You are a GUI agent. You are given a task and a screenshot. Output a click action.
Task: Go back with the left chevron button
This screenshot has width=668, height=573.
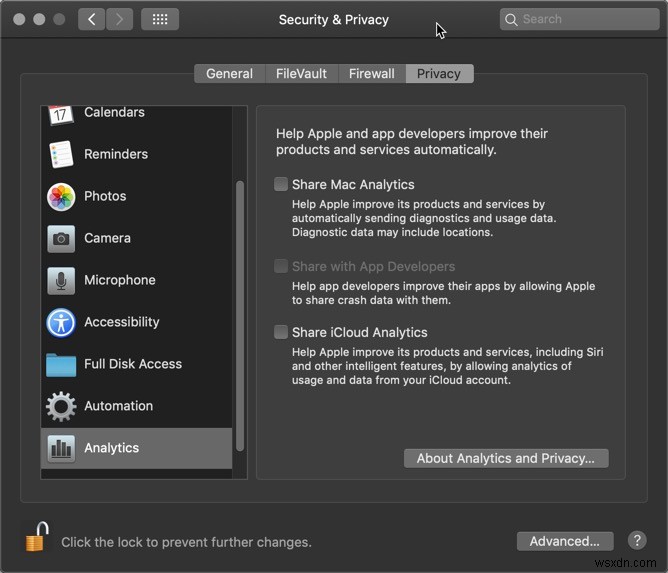pos(91,19)
